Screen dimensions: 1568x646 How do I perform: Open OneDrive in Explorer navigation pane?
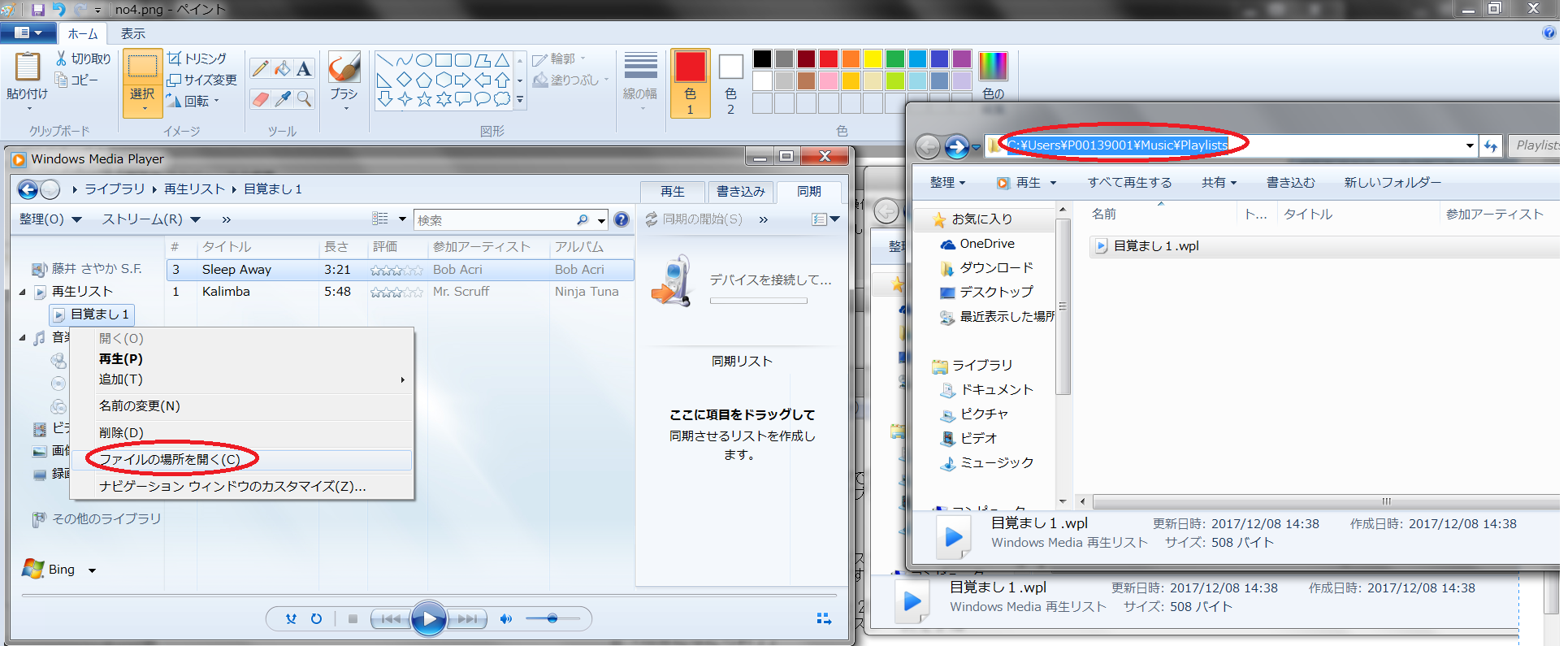[x=977, y=244]
